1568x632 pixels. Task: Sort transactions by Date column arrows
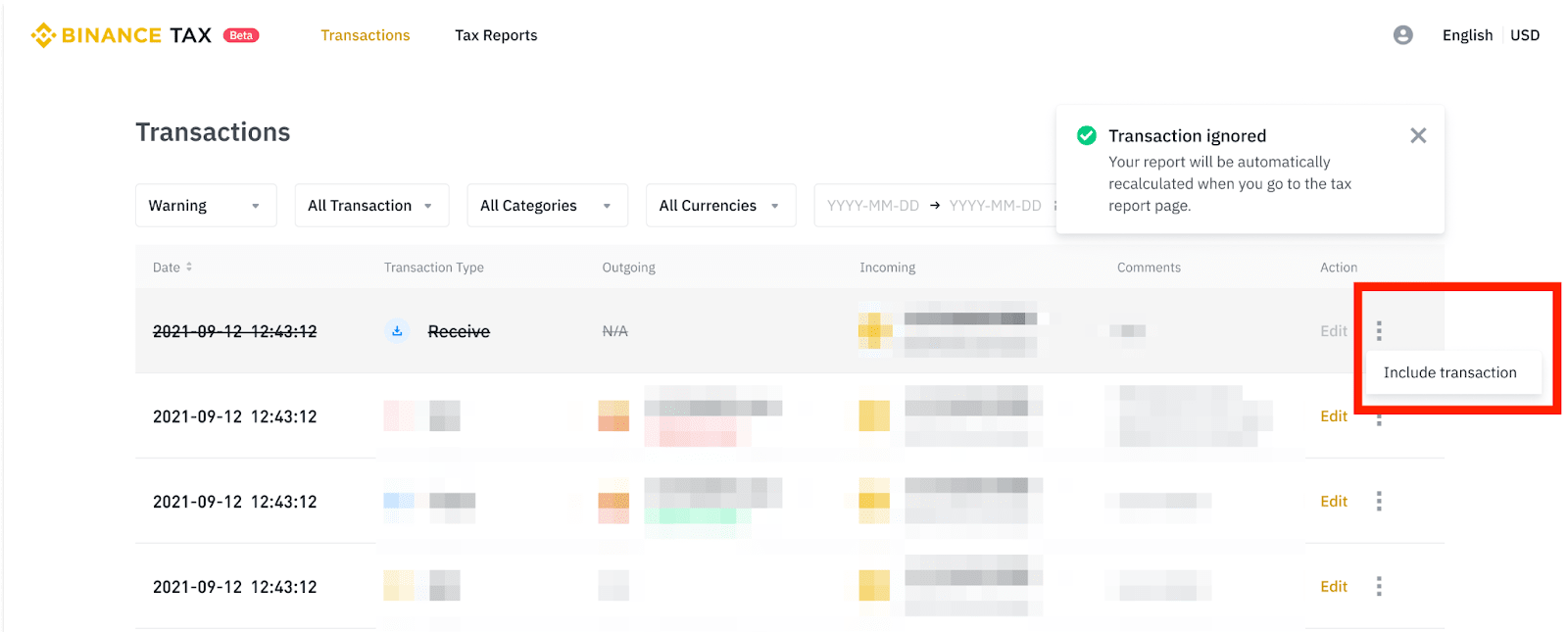pos(189,267)
